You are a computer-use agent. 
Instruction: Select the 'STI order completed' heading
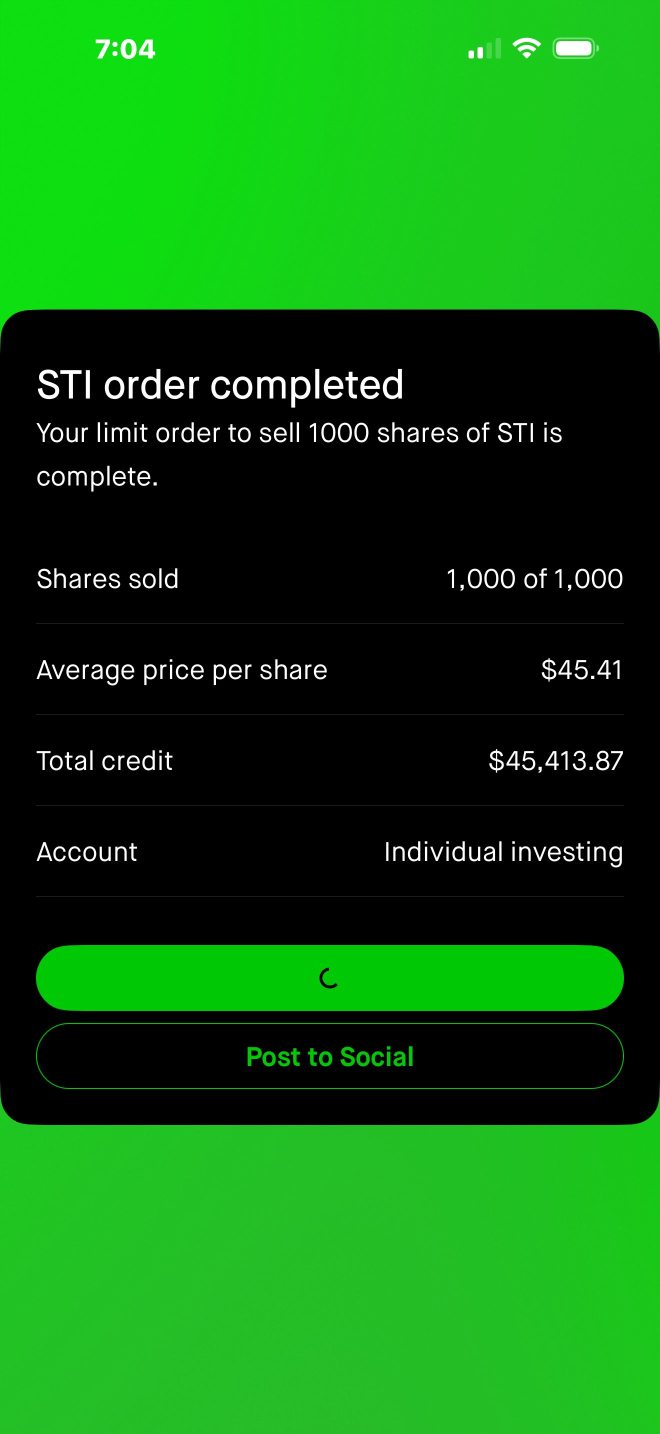(220, 385)
